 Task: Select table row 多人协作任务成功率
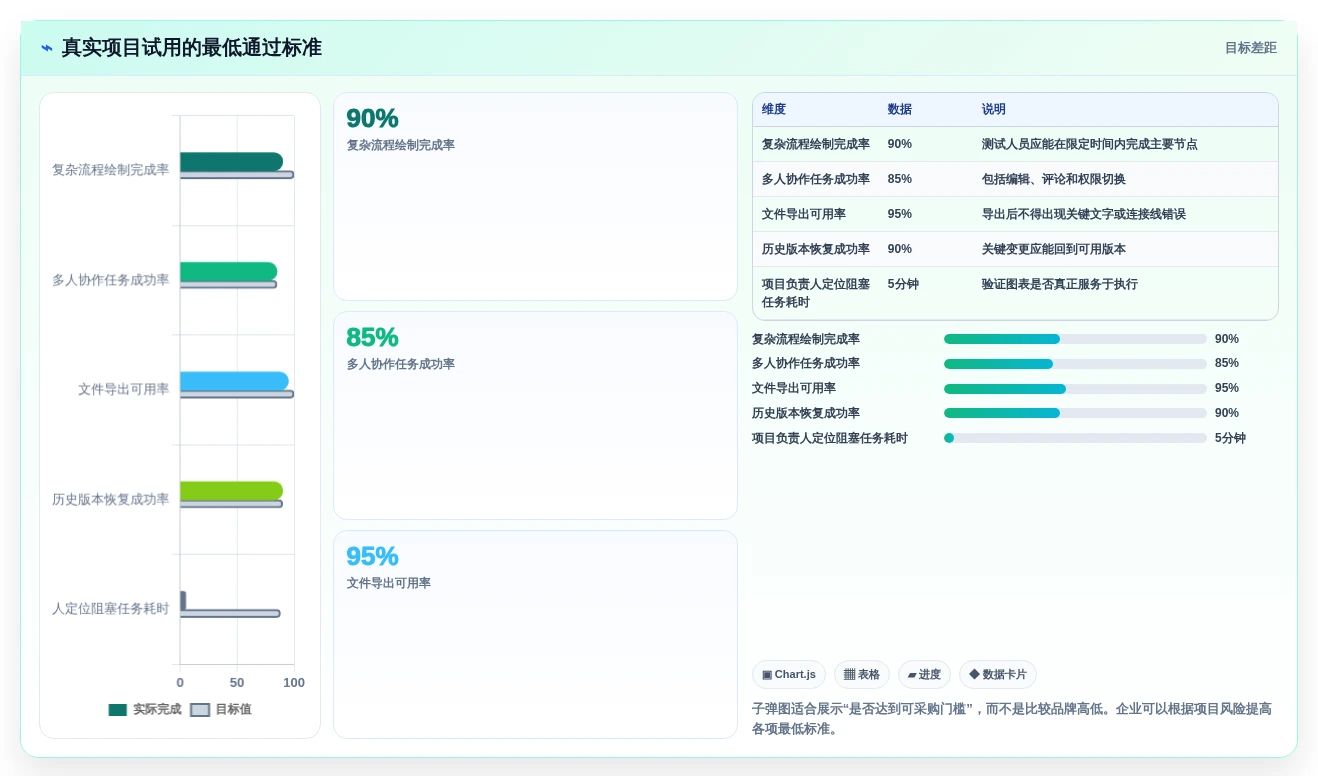pyautogui.click(x=1015, y=179)
